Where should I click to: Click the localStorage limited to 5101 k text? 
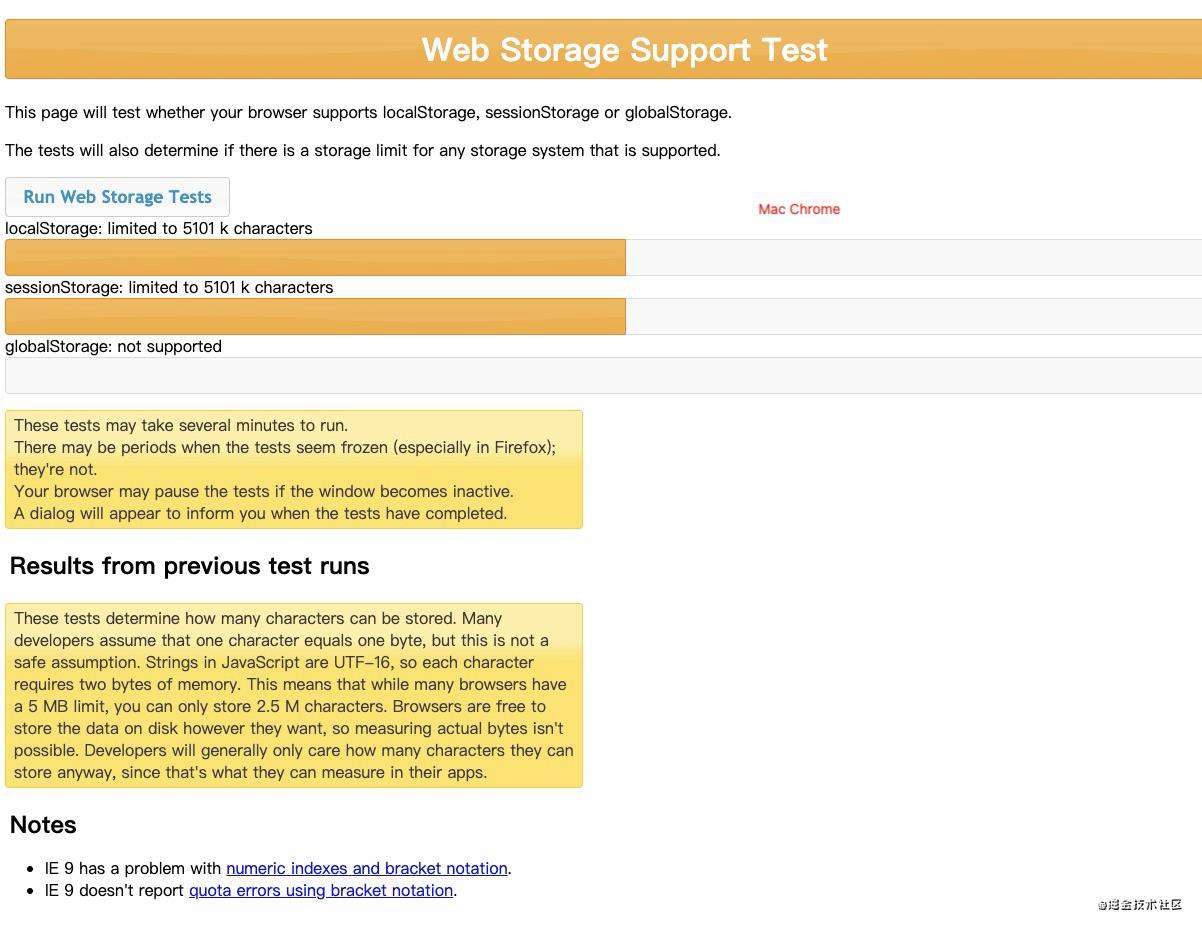(x=159, y=228)
